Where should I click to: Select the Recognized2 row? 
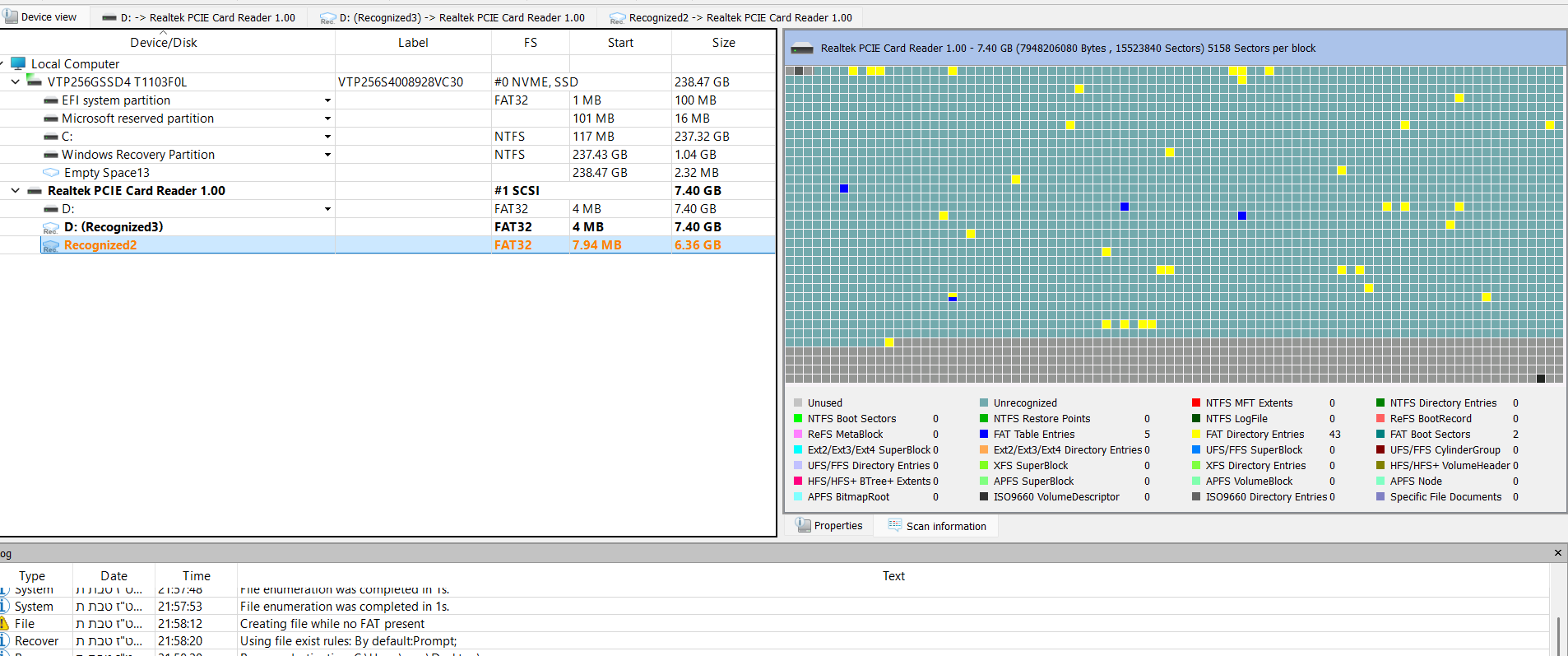pyautogui.click(x=387, y=245)
